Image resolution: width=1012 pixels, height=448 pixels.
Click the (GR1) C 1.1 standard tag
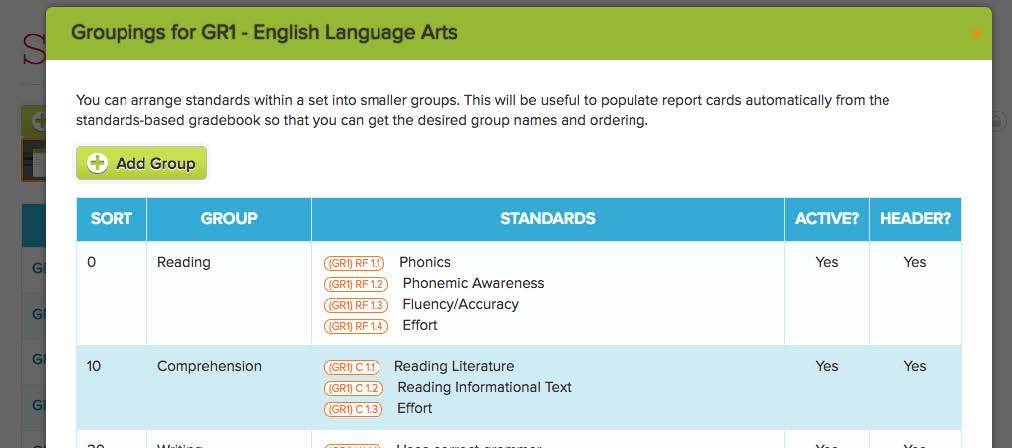coord(352,367)
